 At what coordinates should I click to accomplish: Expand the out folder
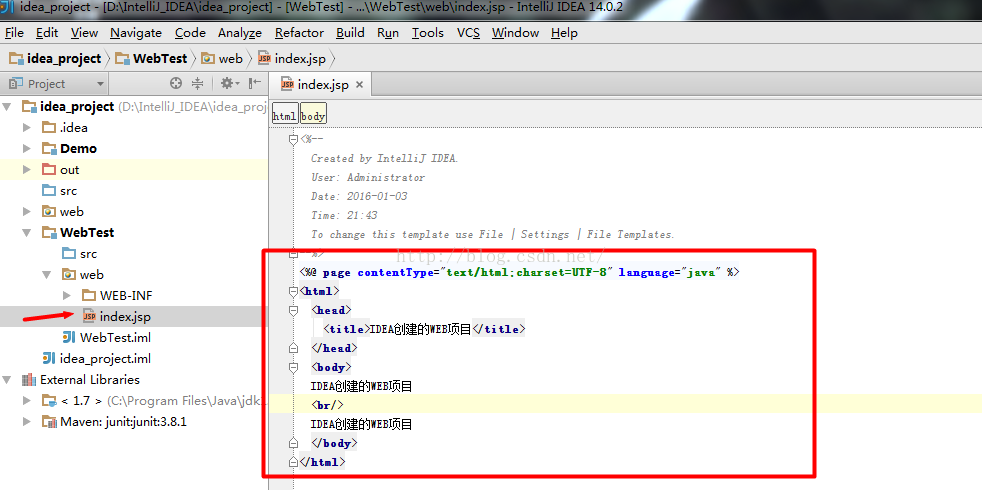click(26, 170)
